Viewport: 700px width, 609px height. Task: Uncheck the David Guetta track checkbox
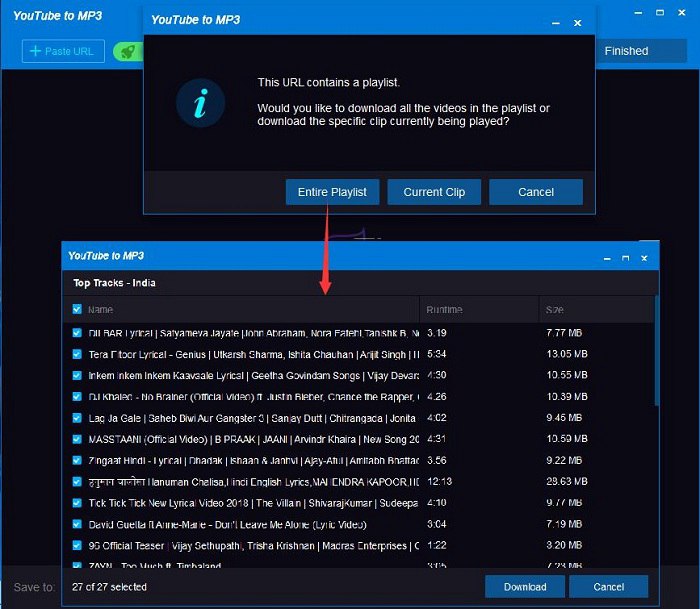pyautogui.click(x=77, y=524)
